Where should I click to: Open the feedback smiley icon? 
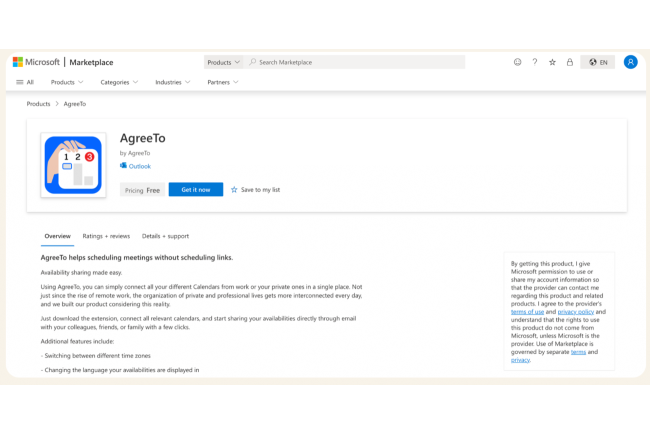point(517,62)
